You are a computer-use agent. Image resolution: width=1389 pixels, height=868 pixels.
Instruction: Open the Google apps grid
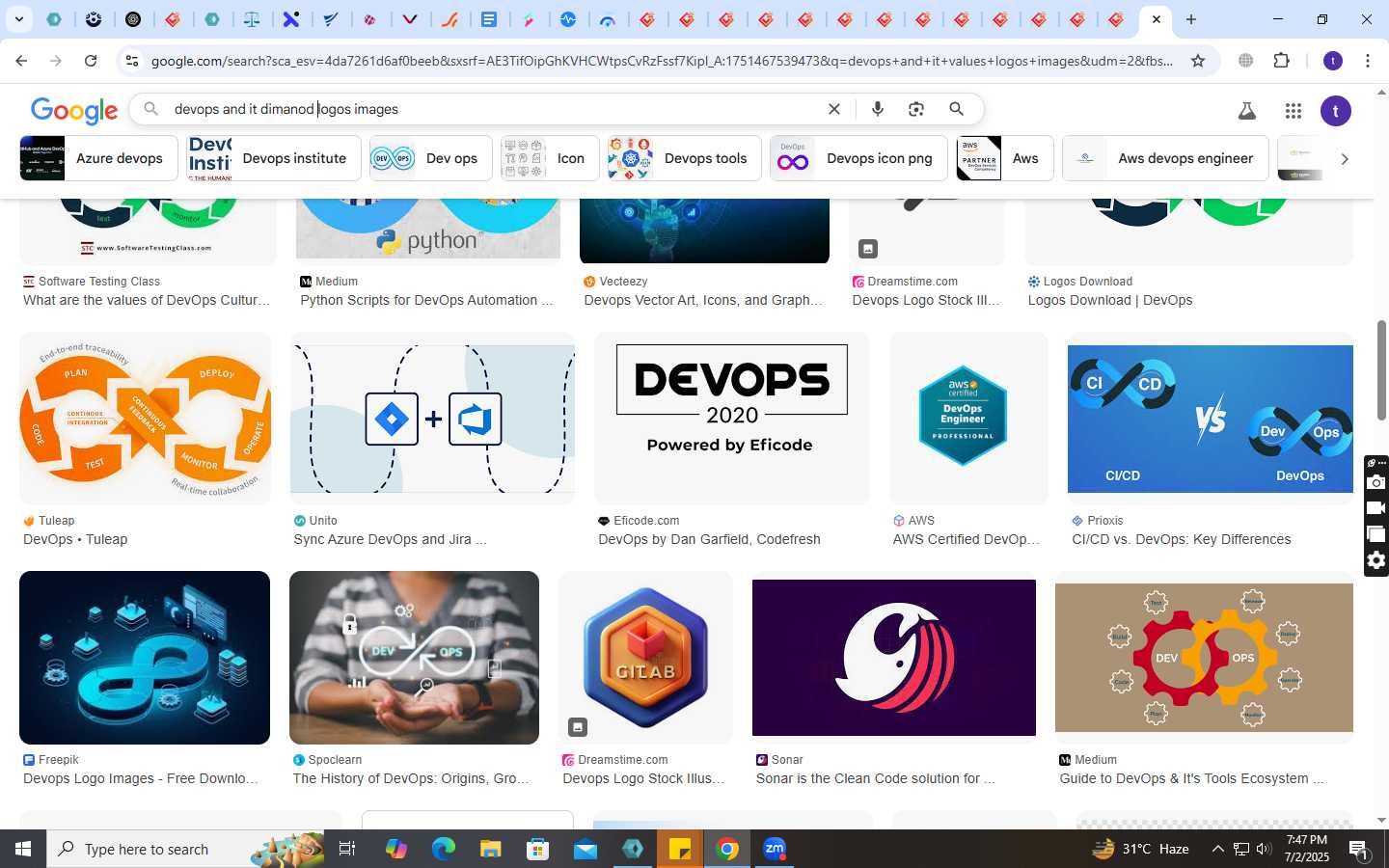pyautogui.click(x=1294, y=111)
